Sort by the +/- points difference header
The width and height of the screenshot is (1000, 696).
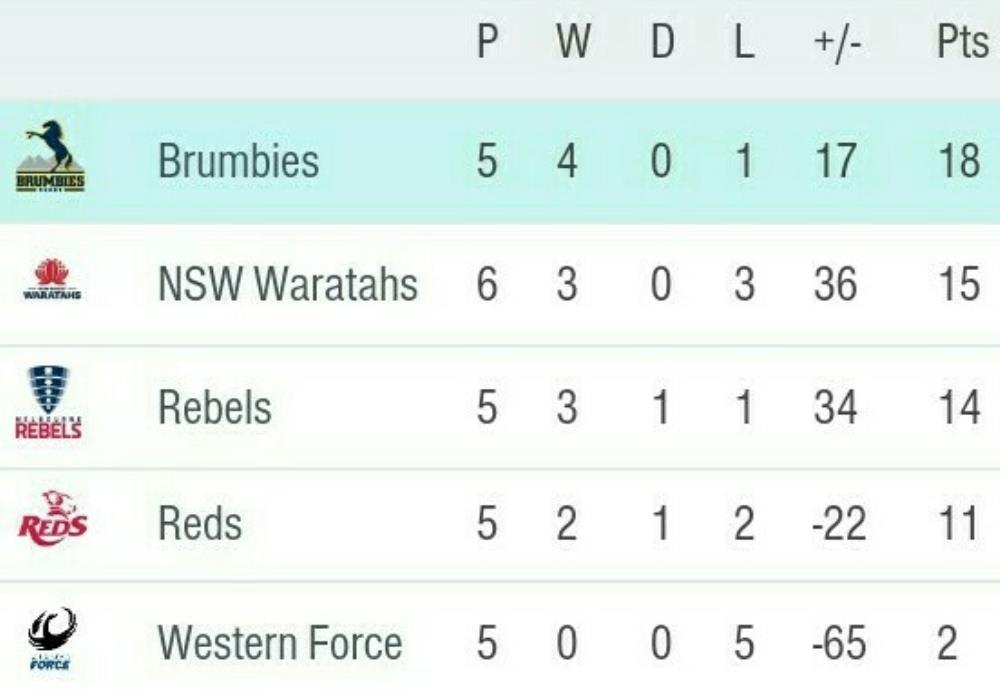[x=838, y=43]
